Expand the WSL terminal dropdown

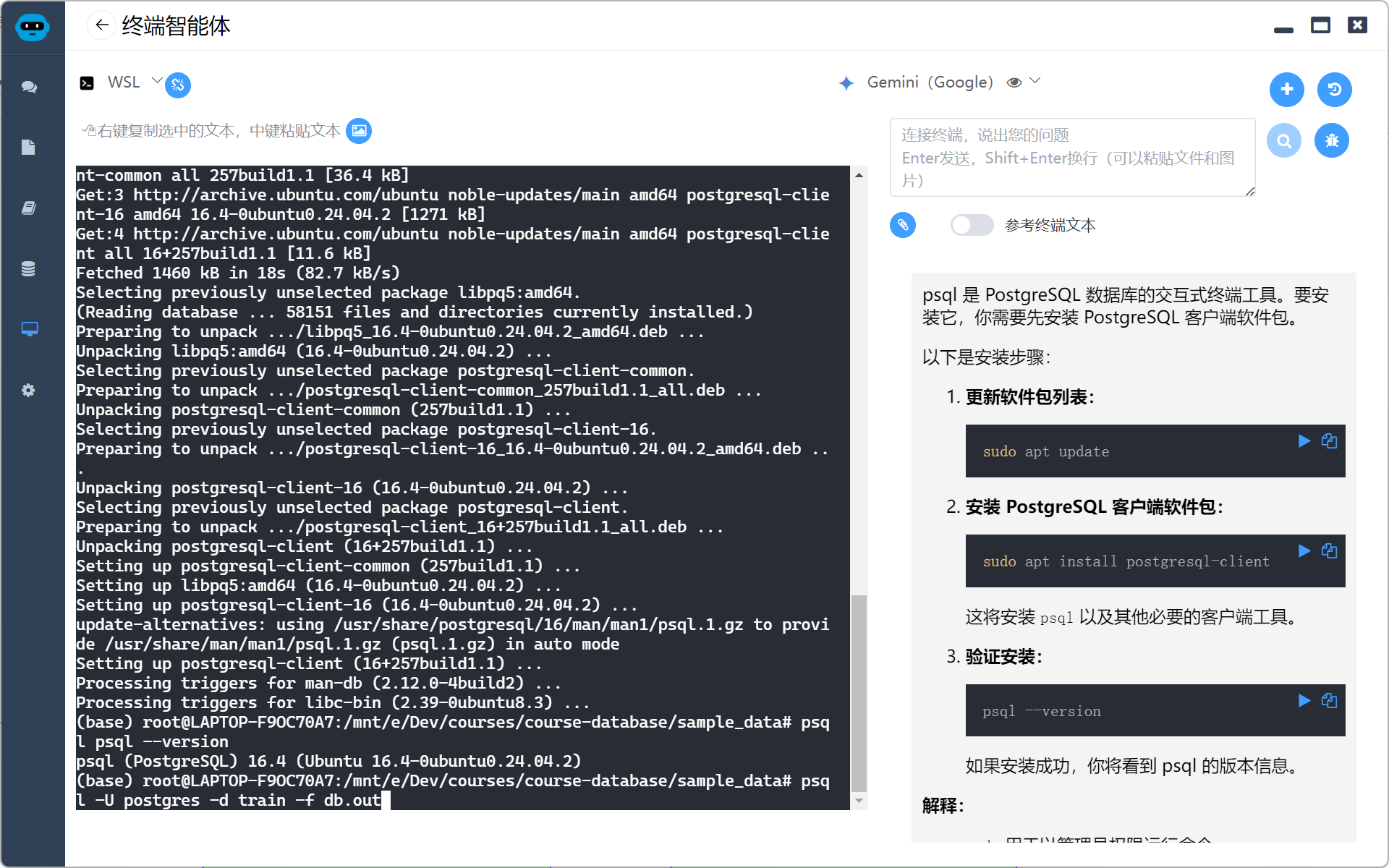tap(157, 81)
